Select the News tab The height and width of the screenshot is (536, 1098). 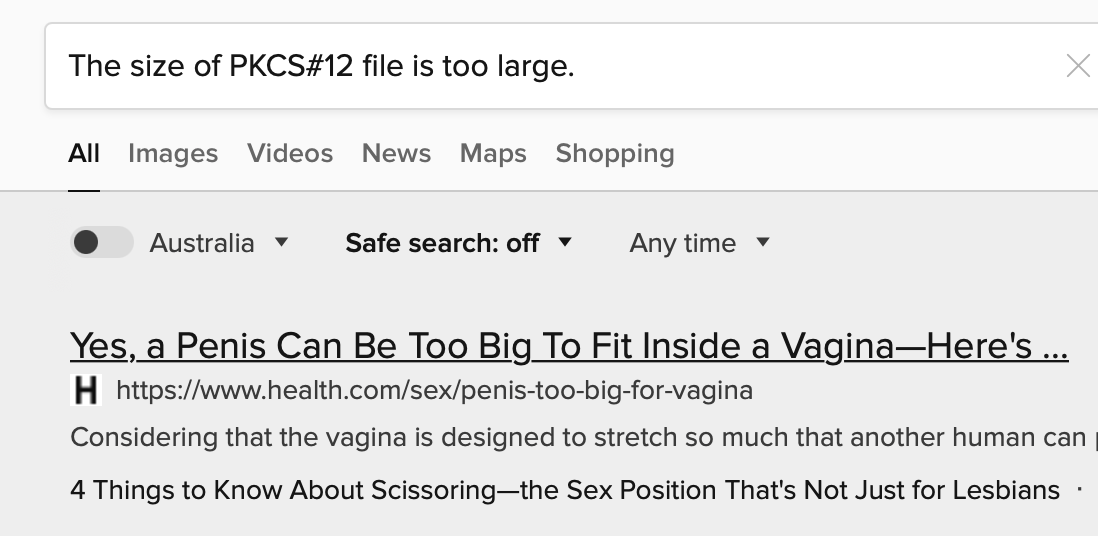(396, 154)
